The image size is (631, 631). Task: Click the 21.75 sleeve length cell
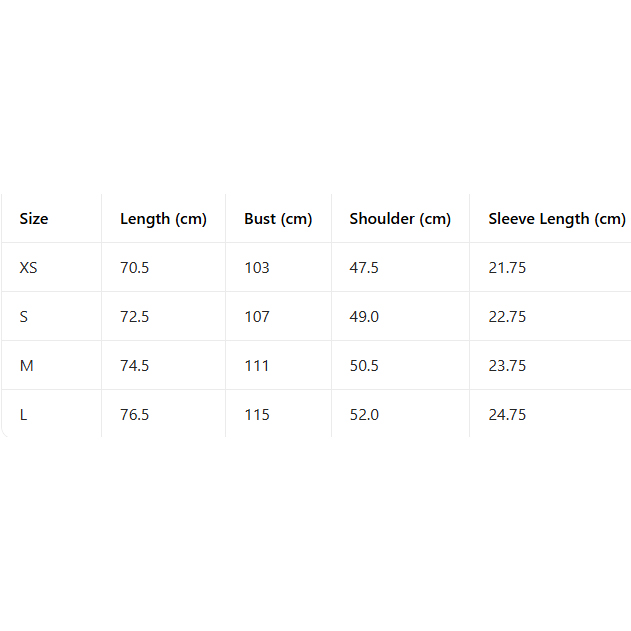point(507,268)
